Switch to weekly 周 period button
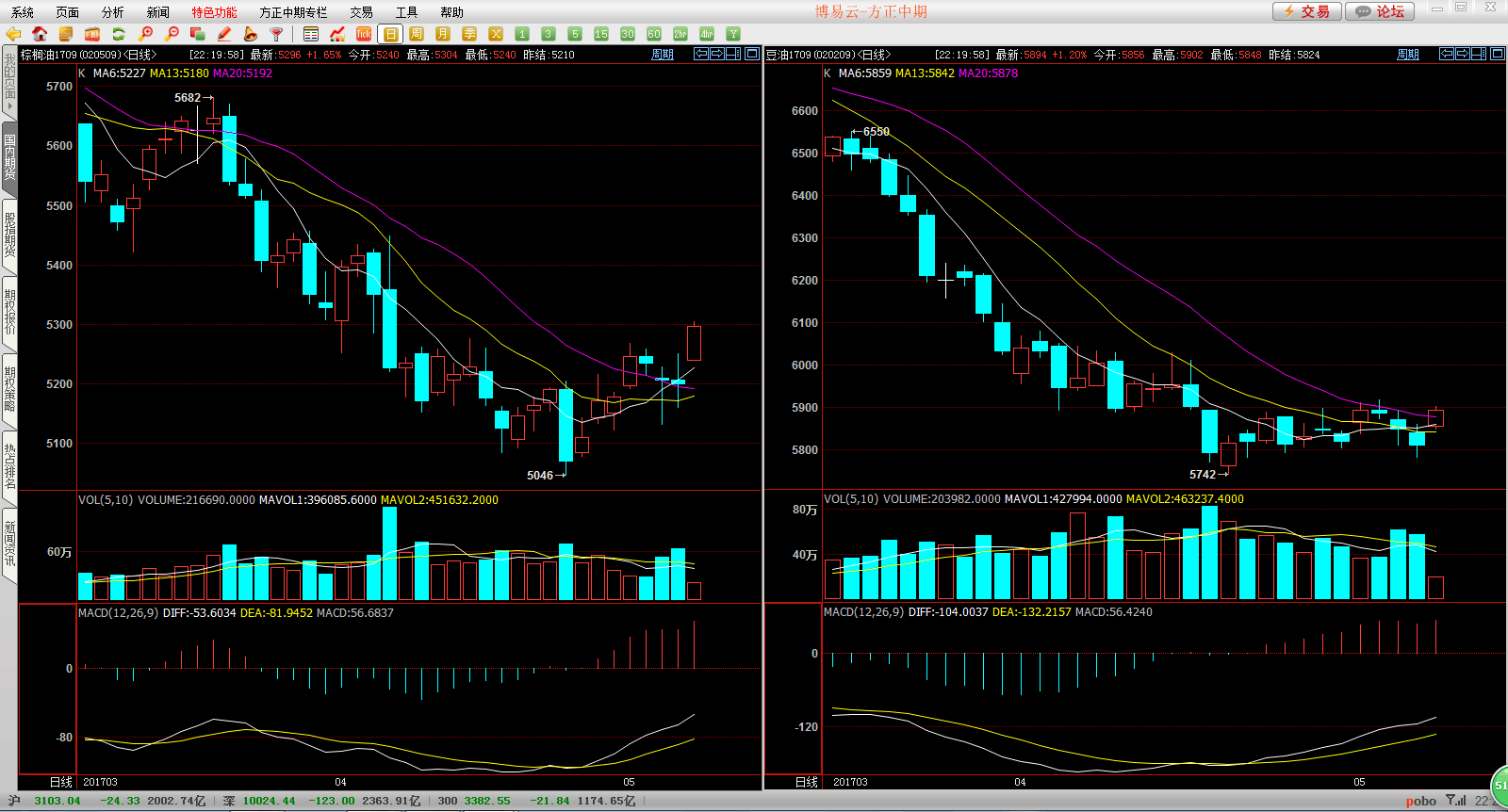1508x812 pixels. point(417,34)
